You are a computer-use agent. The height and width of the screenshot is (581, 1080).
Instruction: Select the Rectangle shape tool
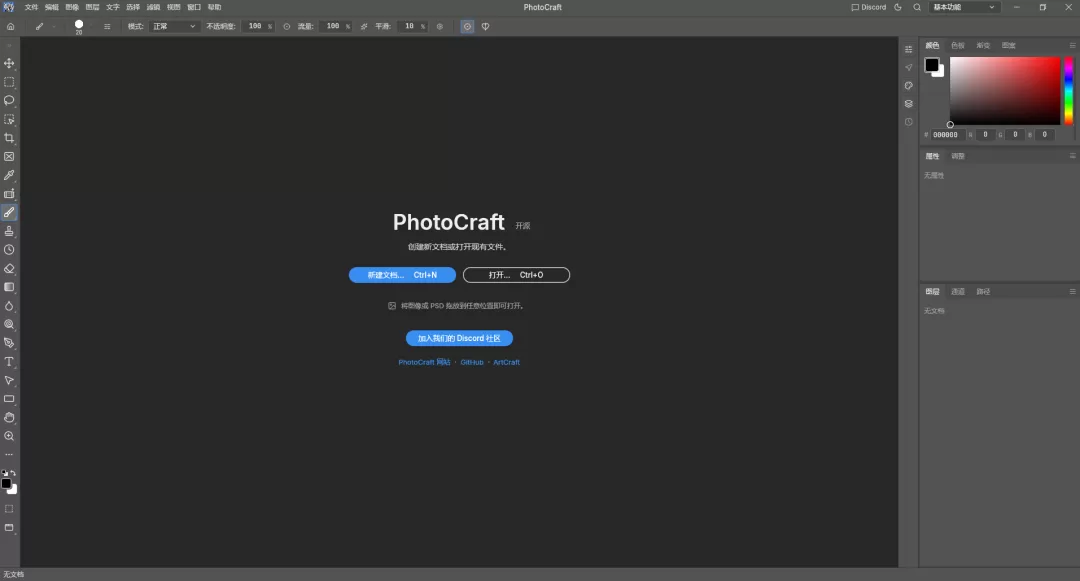point(9,399)
